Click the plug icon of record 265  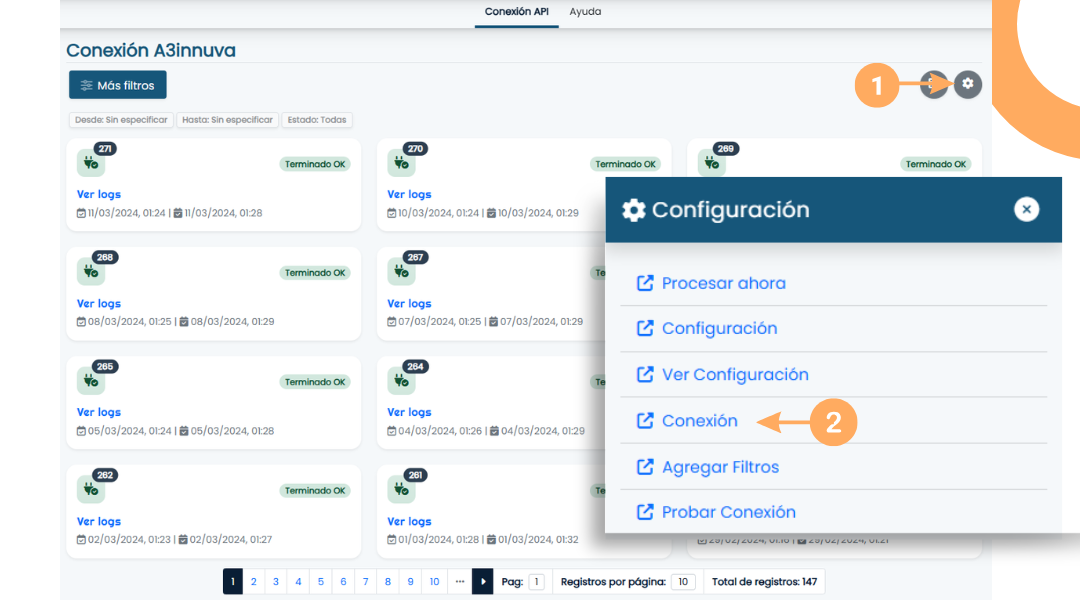click(x=91, y=381)
